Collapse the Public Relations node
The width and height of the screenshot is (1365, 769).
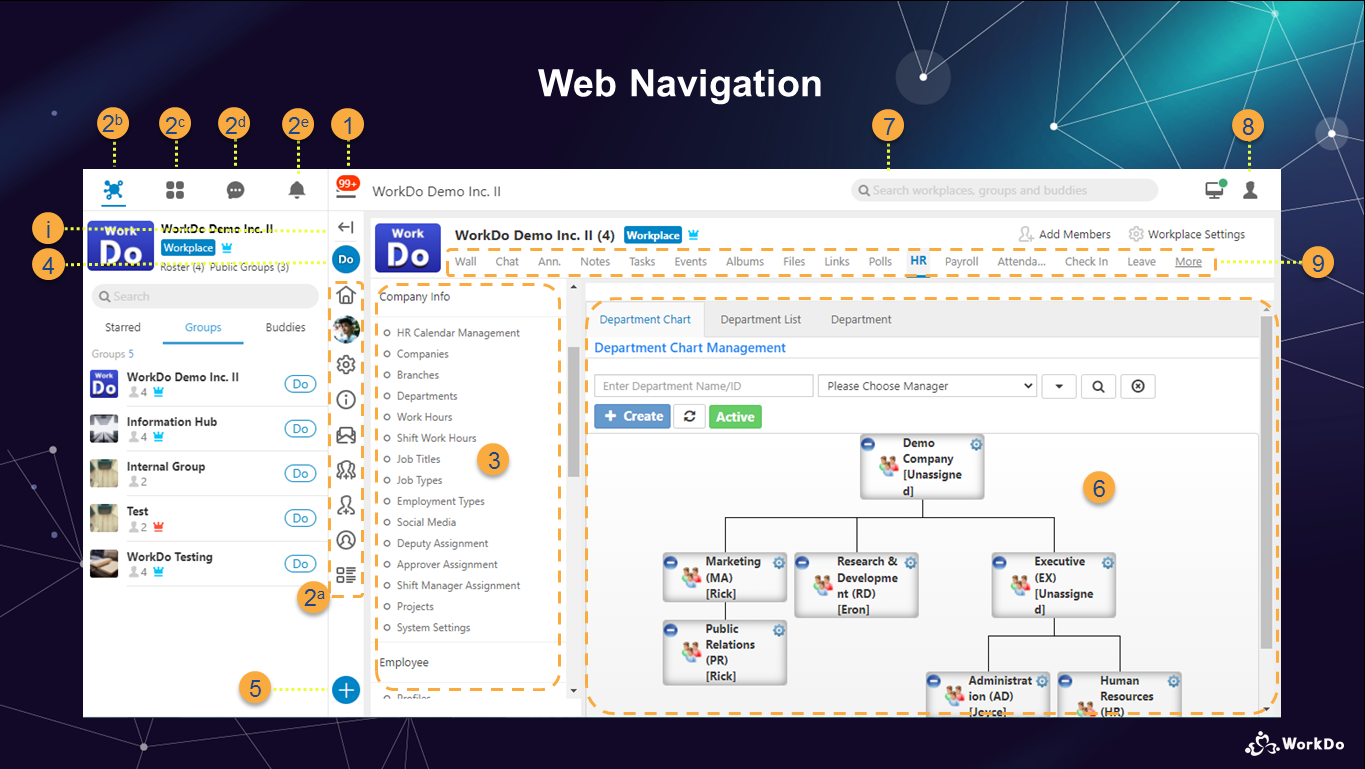coord(671,630)
